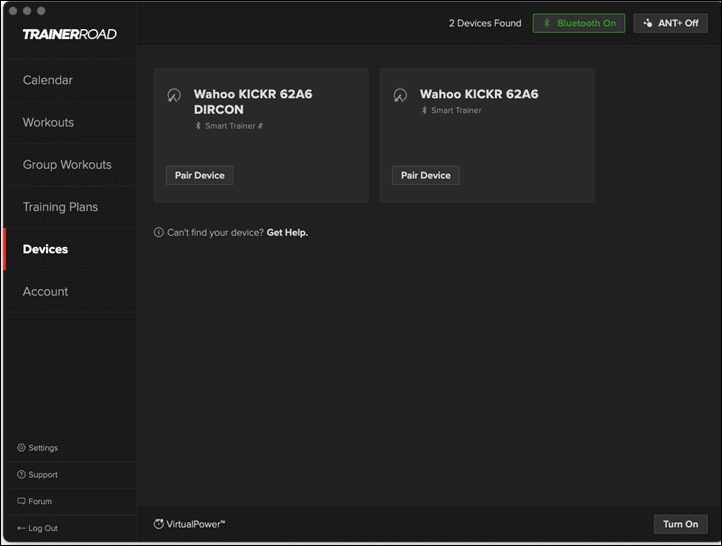Click the 'VirtualPower' label
Image resolution: width=722 pixels, height=546 pixels.
coord(196,524)
